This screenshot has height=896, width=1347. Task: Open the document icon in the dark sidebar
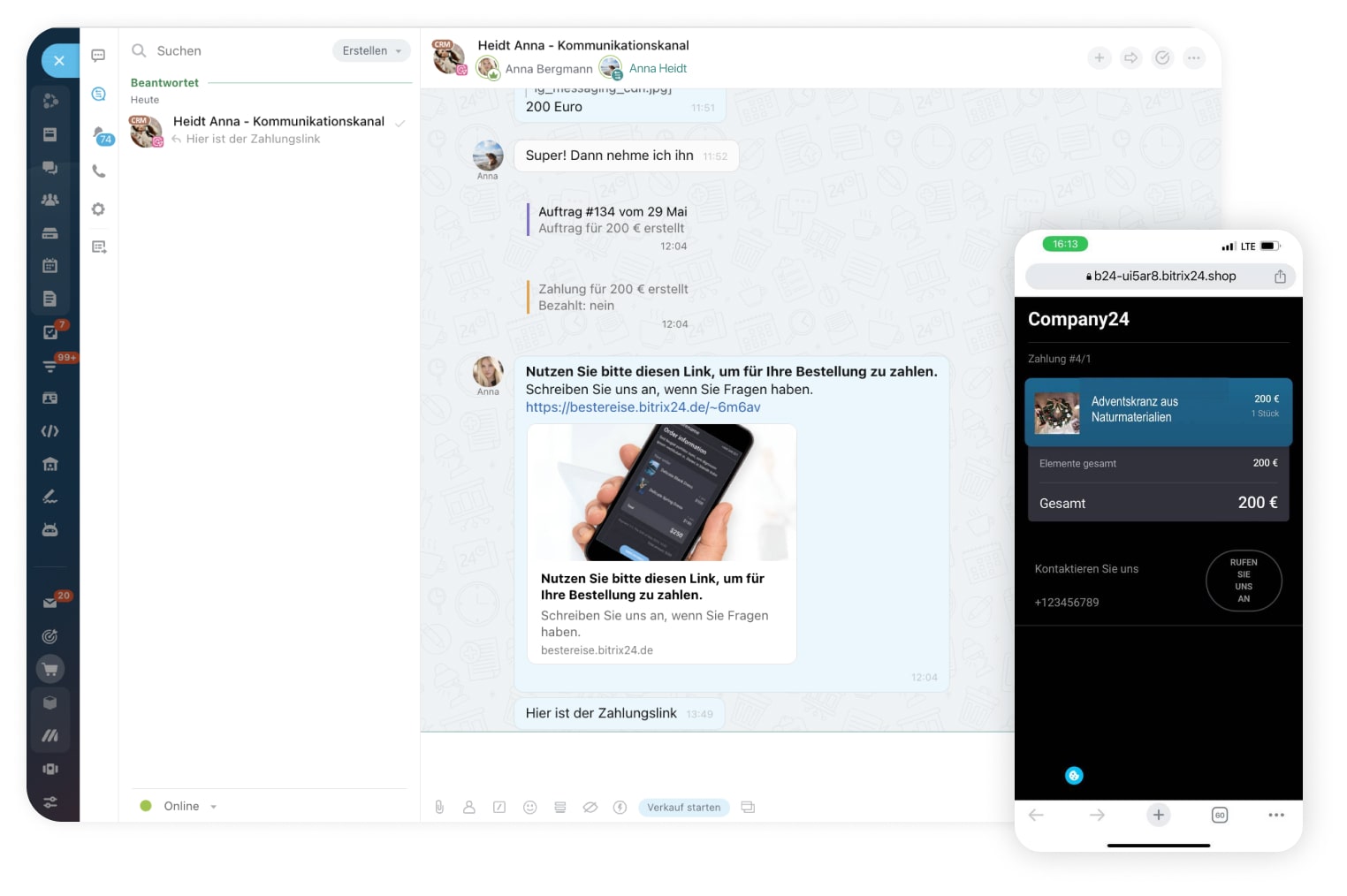tap(50, 299)
